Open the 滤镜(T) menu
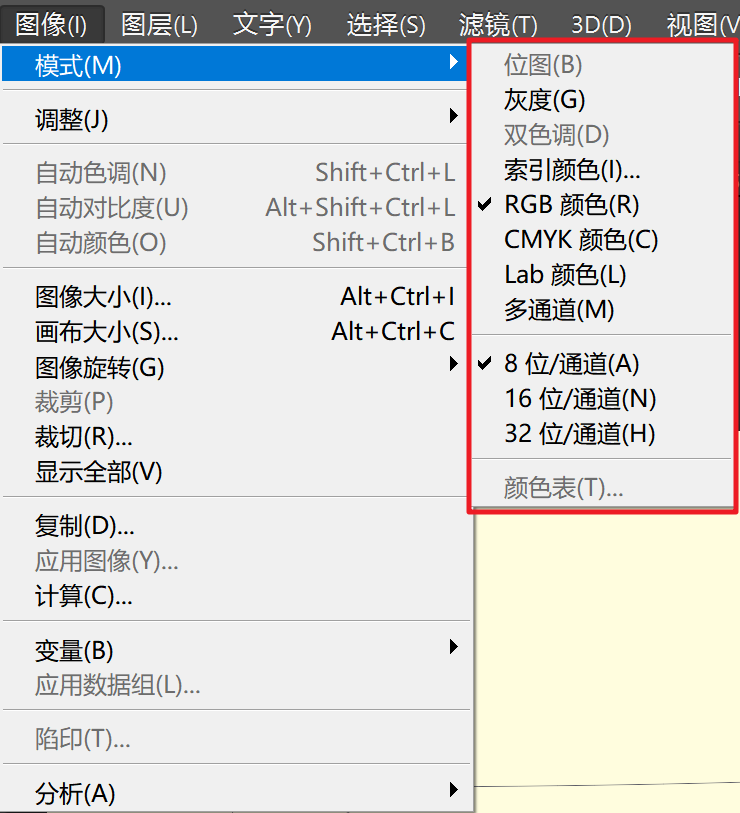 (498, 24)
